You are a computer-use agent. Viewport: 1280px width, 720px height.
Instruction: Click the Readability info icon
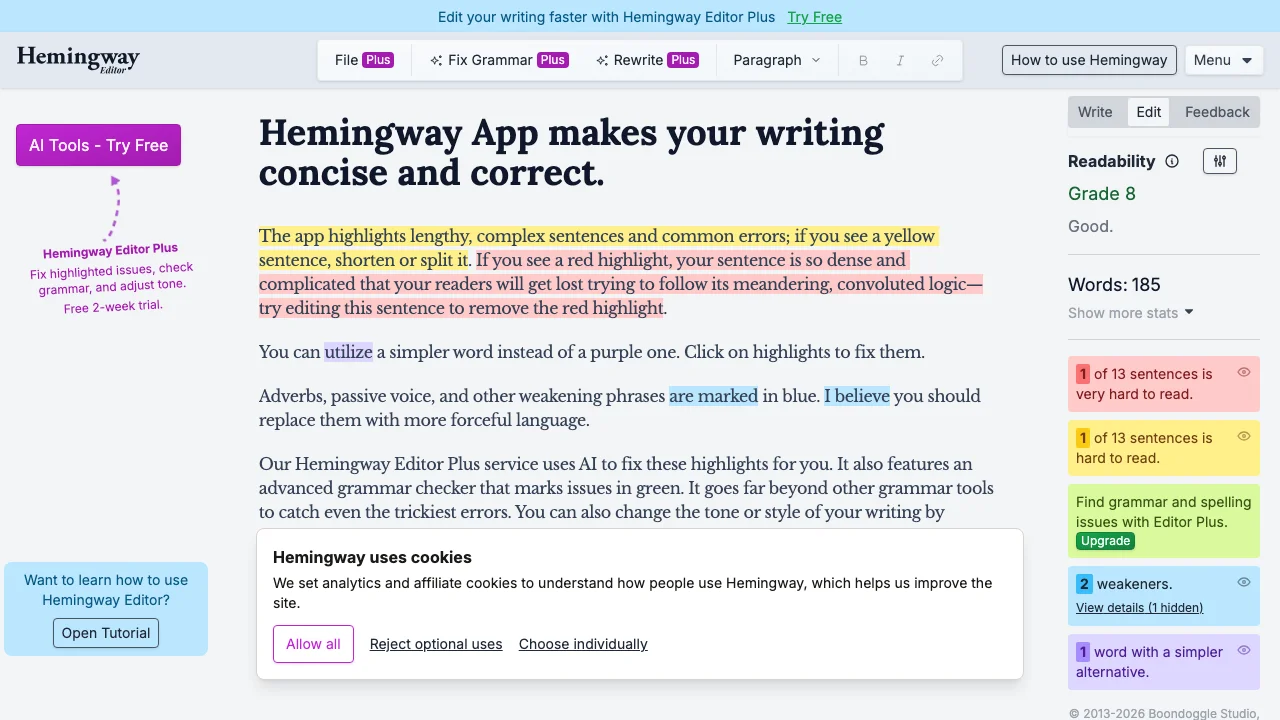pyautogui.click(x=1172, y=161)
